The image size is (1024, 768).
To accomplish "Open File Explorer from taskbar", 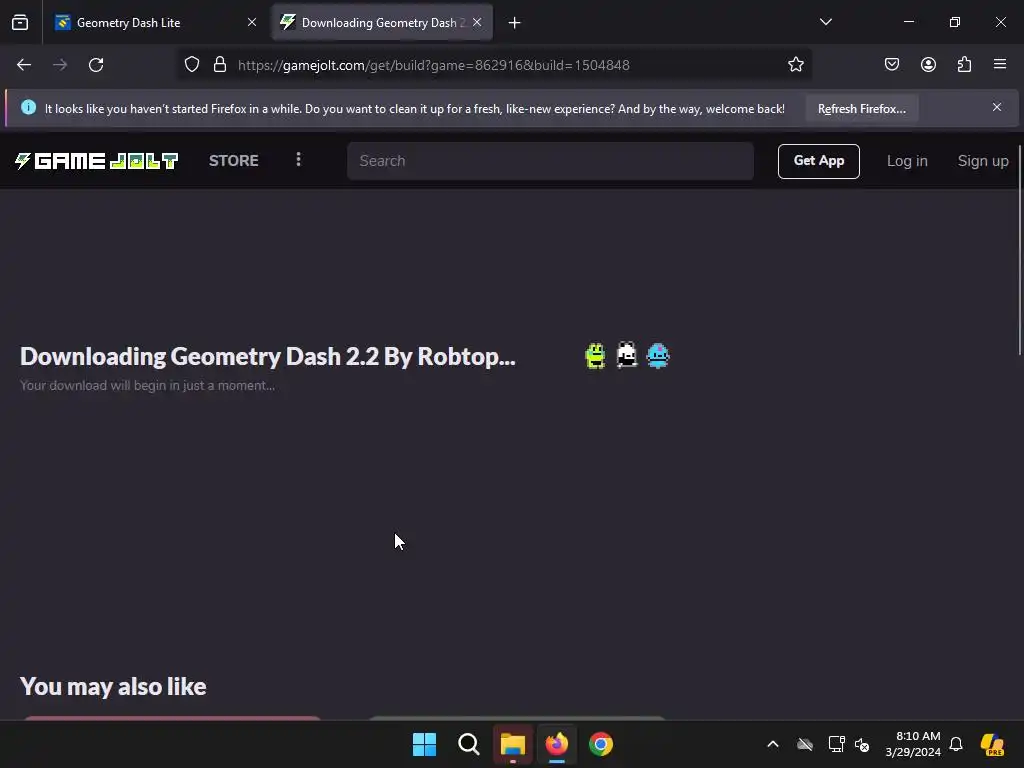I will [x=513, y=744].
